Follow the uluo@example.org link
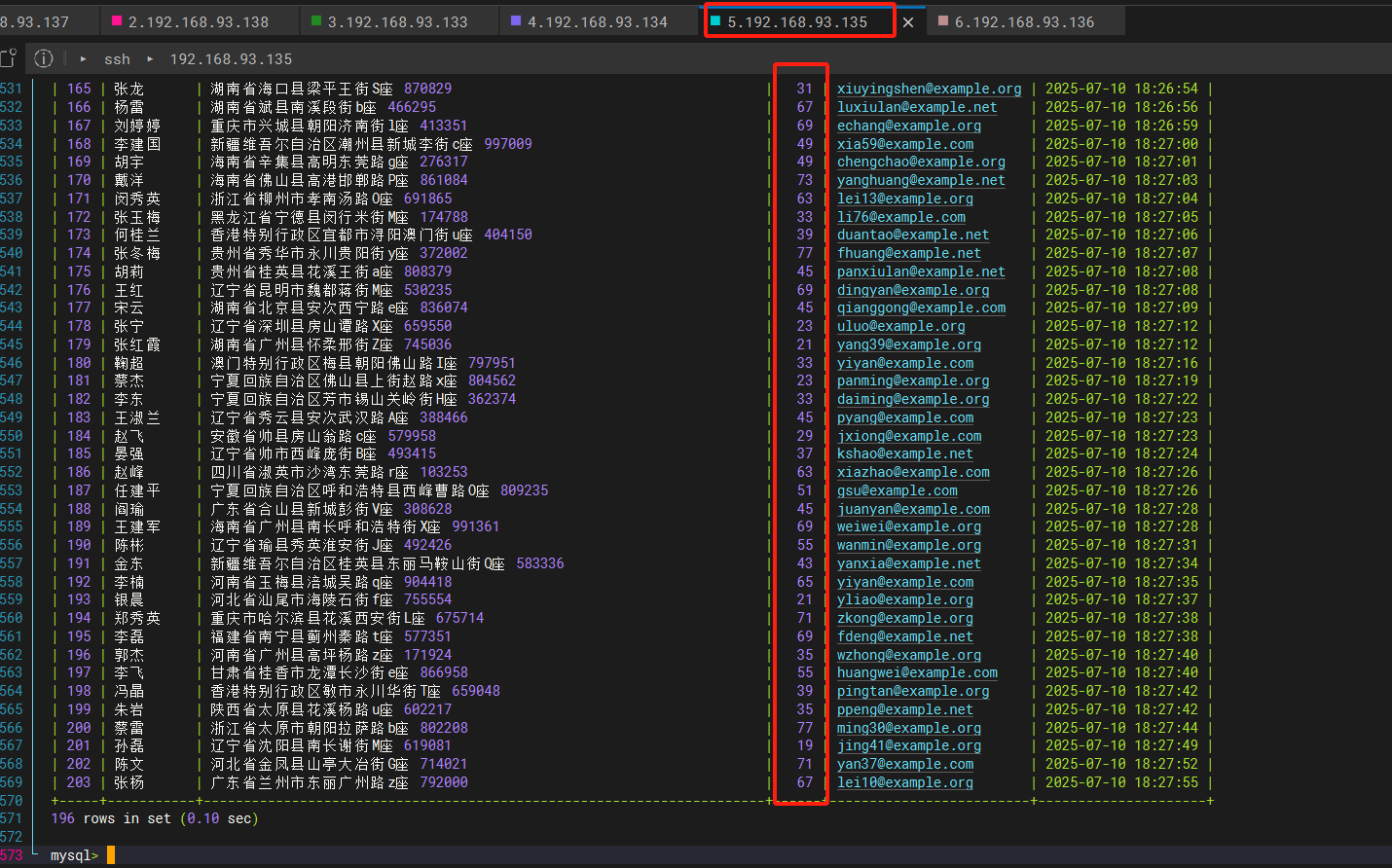This screenshot has width=1392, height=868. click(x=901, y=326)
